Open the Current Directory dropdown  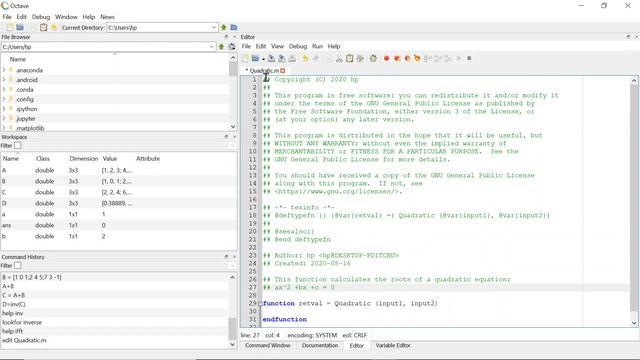tap(213, 27)
